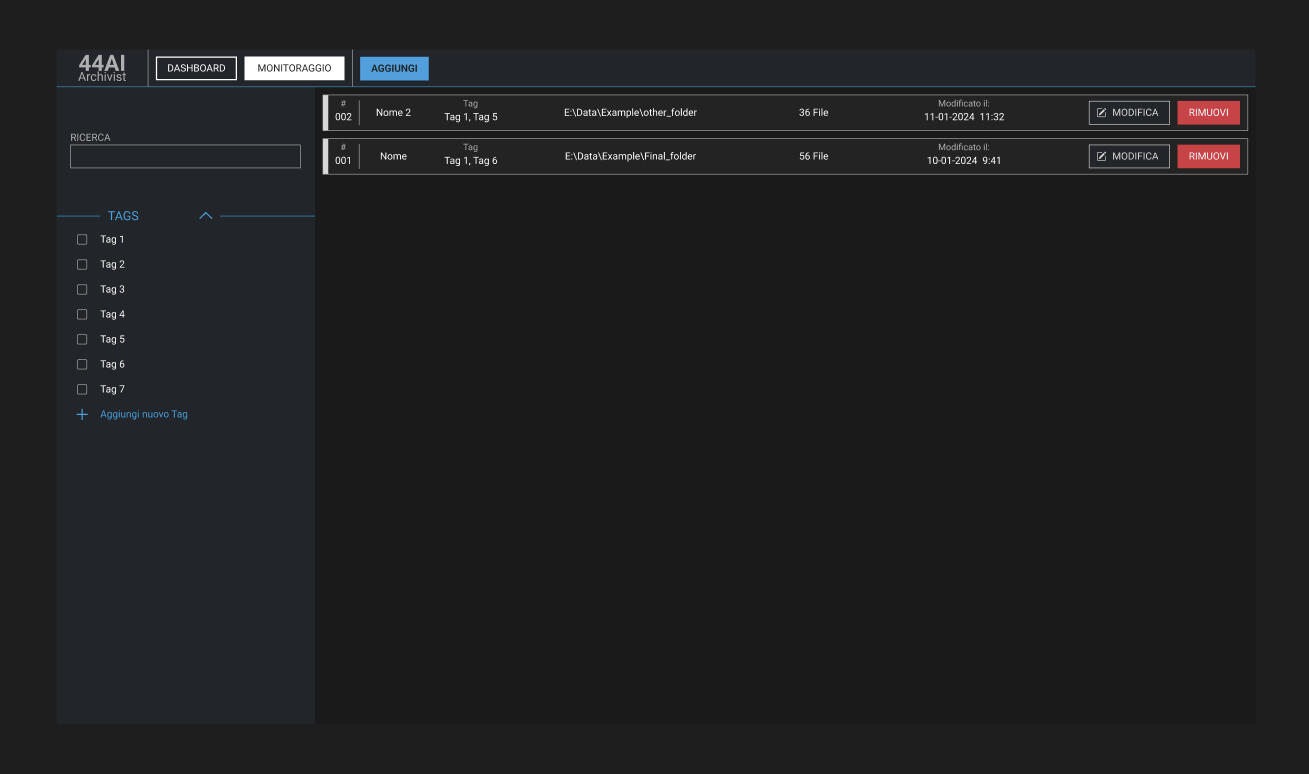Check the Tag 7 checkbox

coord(83,390)
